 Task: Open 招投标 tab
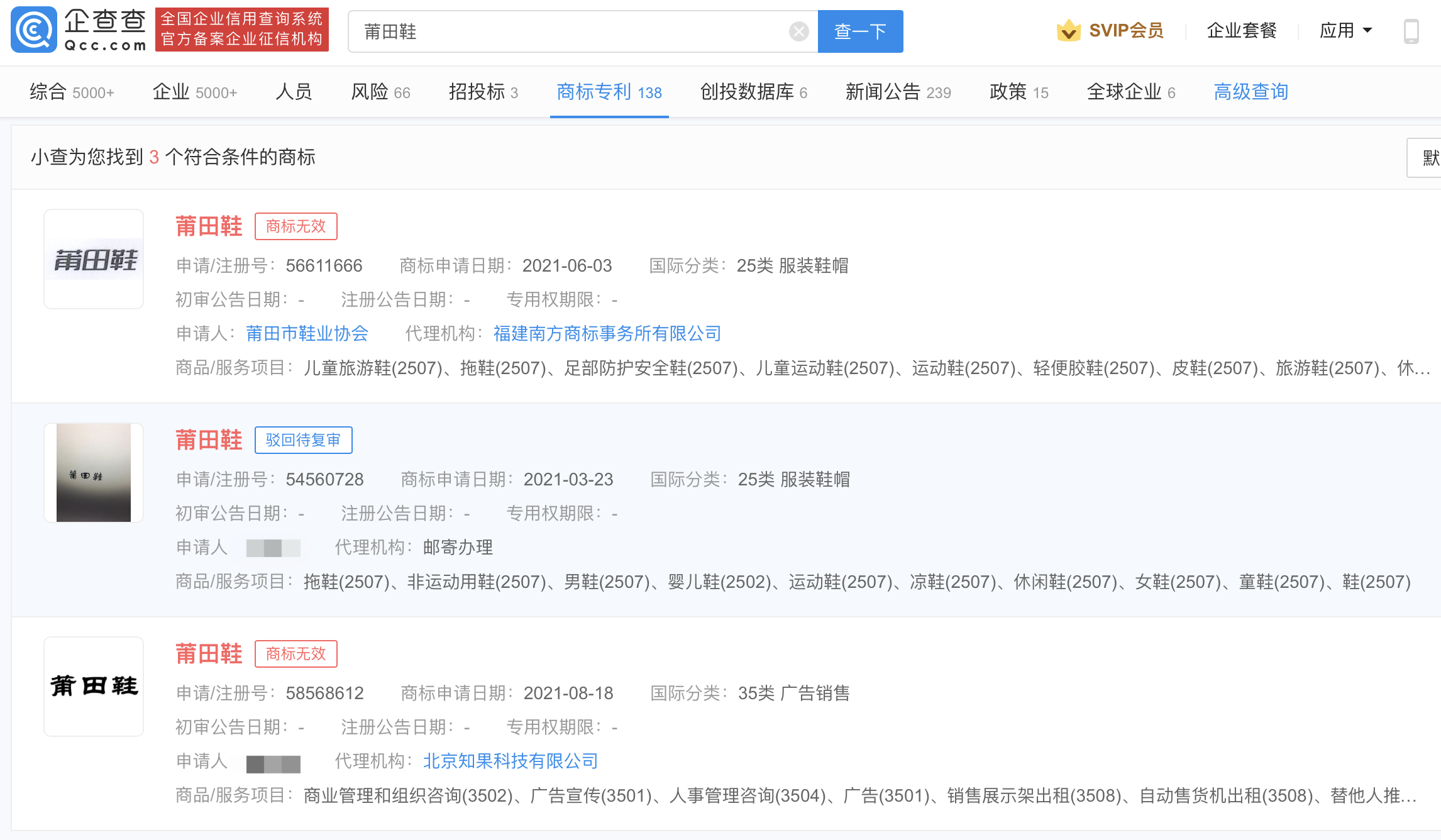click(x=483, y=92)
